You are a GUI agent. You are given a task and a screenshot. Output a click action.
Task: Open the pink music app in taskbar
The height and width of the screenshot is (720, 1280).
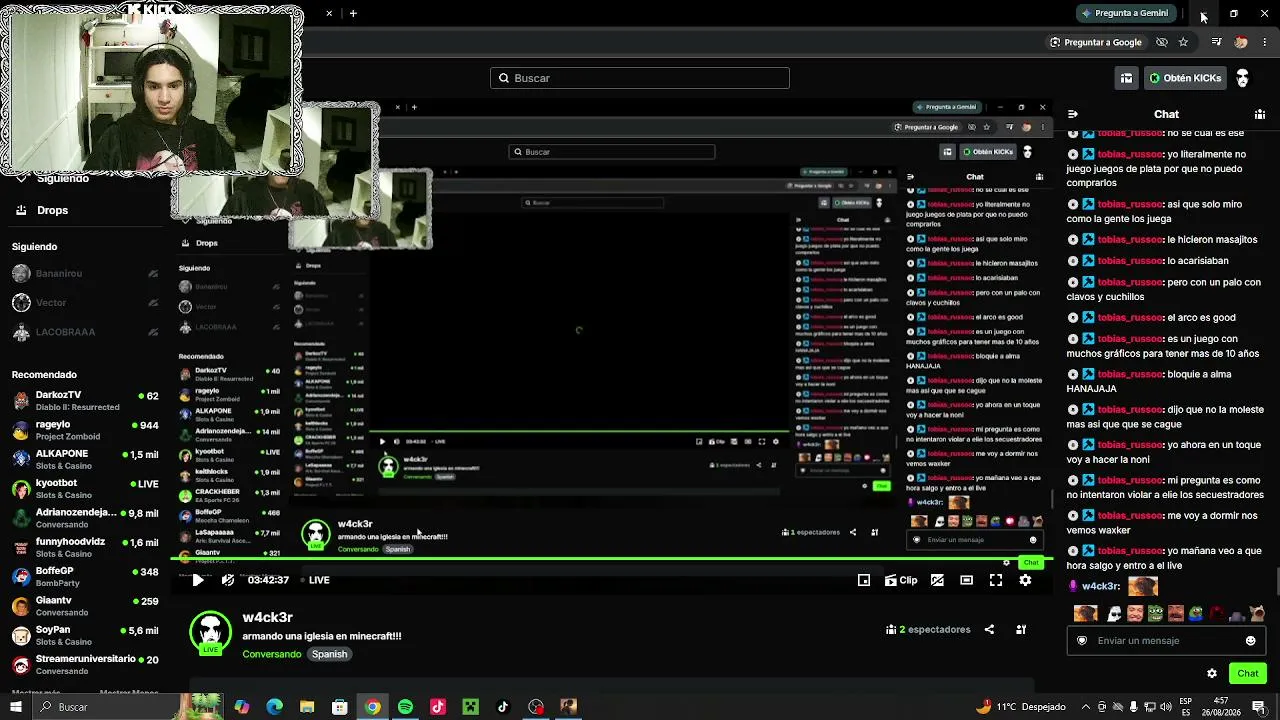[x=438, y=707]
